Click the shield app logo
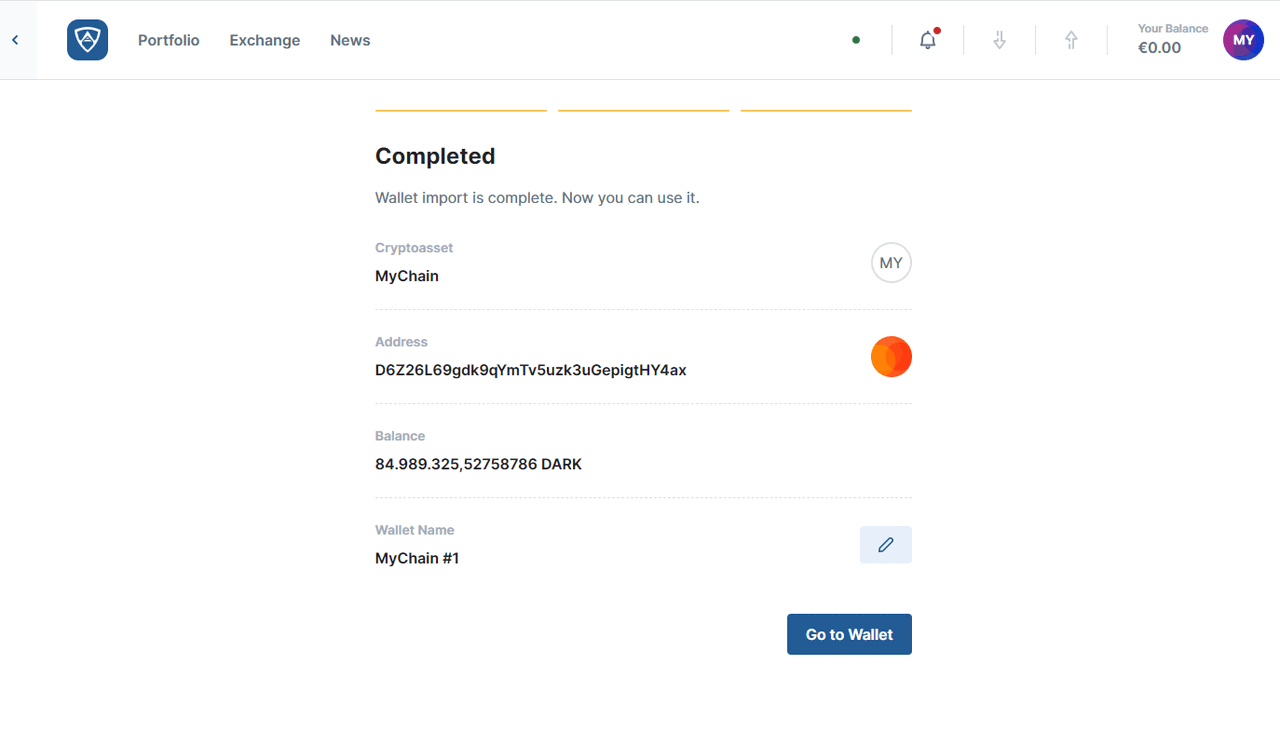The height and width of the screenshot is (731, 1280). tap(87, 40)
